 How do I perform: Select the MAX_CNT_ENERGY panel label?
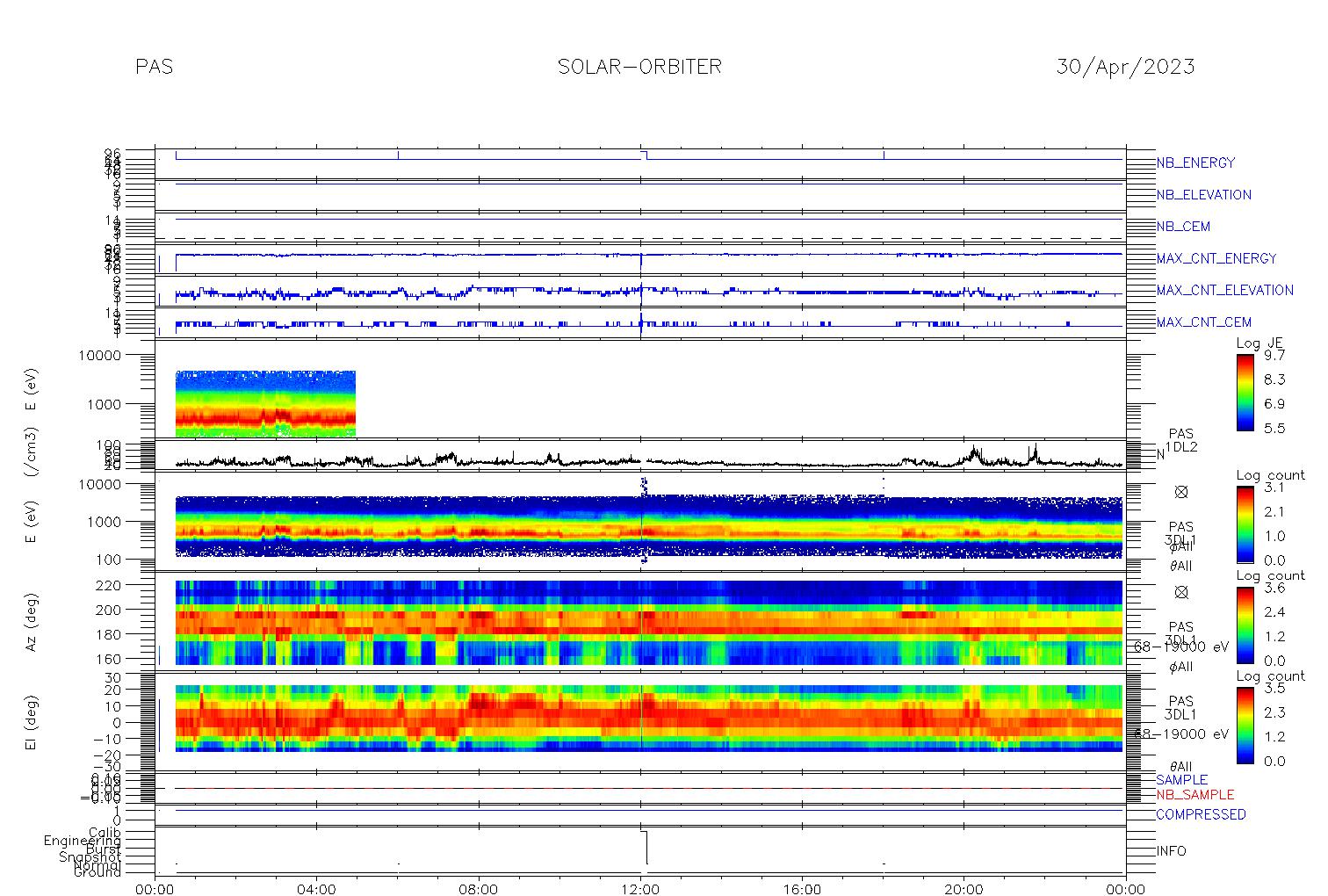click(1216, 258)
